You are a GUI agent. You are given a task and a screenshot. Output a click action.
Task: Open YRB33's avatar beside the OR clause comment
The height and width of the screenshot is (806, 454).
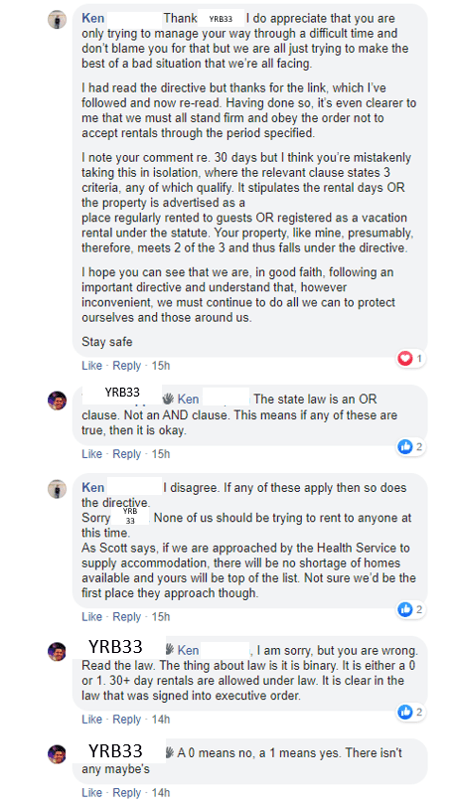(x=57, y=400)
